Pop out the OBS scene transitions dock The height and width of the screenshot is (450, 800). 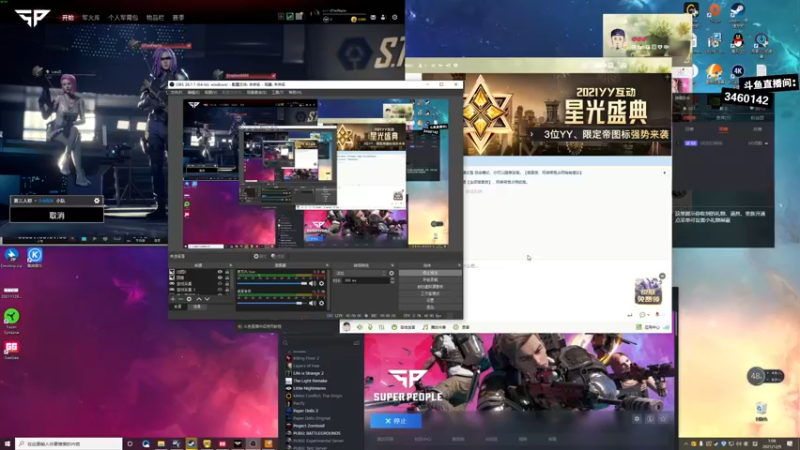pyautogui.click(x=392, y=265)
